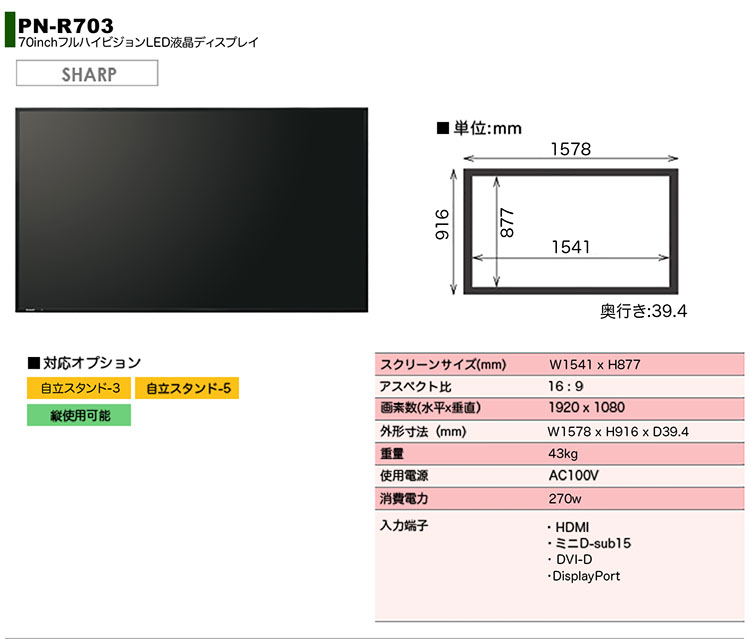The width and height of the screenshot is (750, 639).
Task: Click the ミニD-sub15 input entry
Action: tap(589, 543)
